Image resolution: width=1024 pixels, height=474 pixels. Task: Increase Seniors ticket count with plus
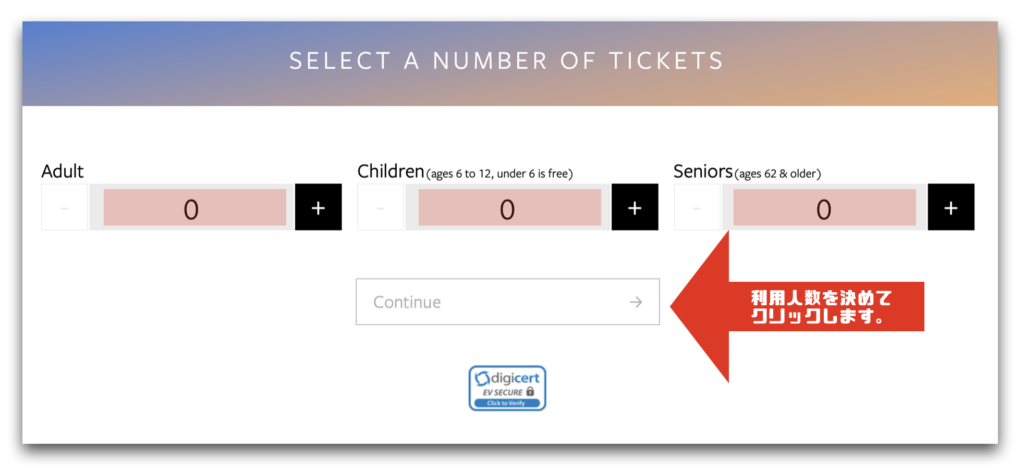[x=951, y=207]
